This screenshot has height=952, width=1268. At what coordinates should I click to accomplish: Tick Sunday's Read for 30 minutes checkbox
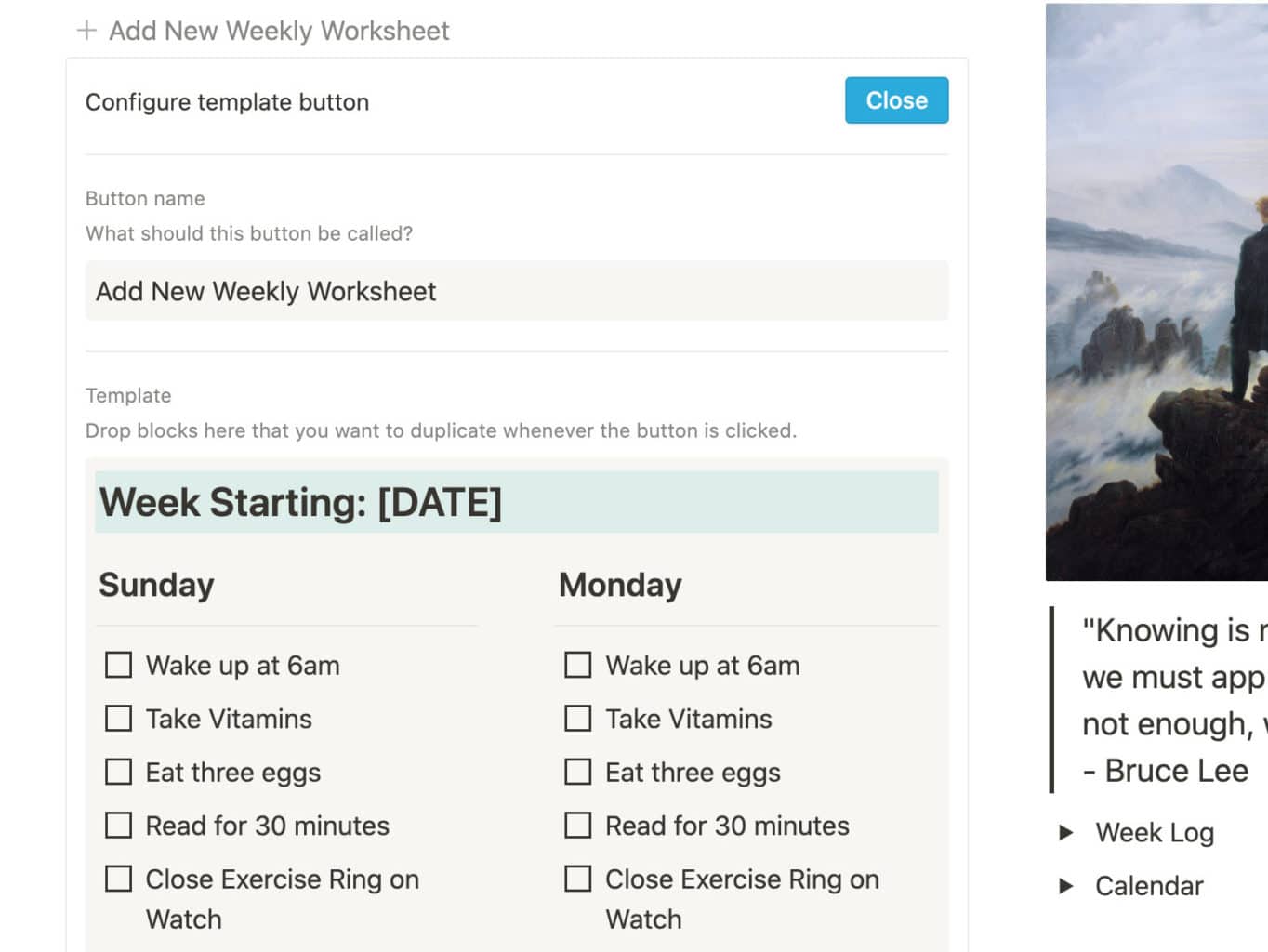(x=118, y=826)
